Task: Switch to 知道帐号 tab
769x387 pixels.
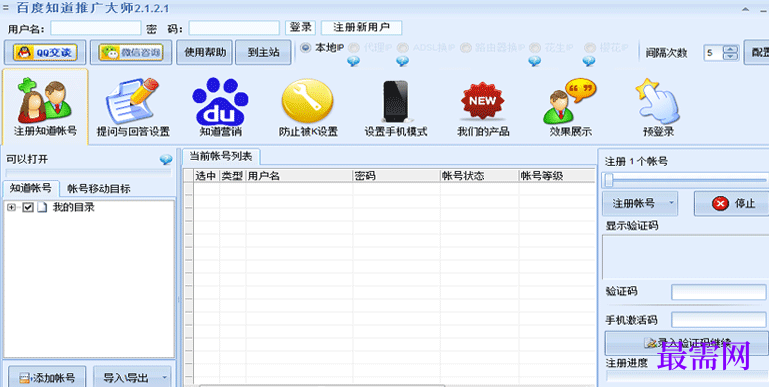Action: (x=30, y=188)
